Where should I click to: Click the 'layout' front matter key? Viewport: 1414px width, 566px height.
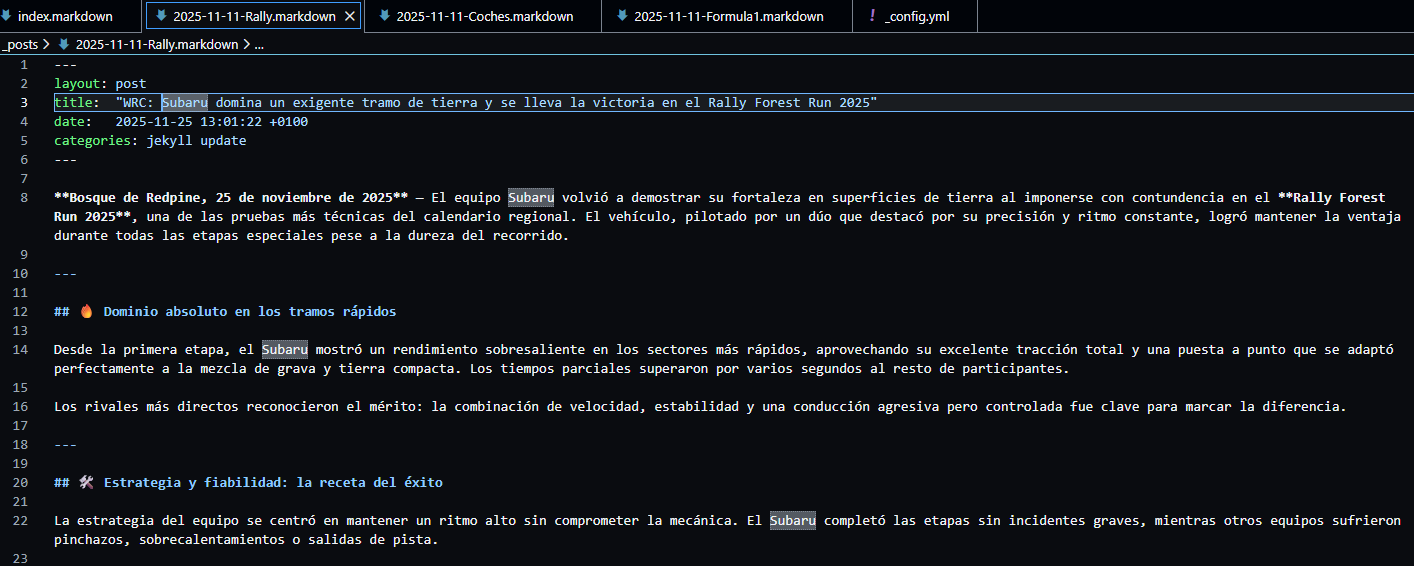(77, 83)
